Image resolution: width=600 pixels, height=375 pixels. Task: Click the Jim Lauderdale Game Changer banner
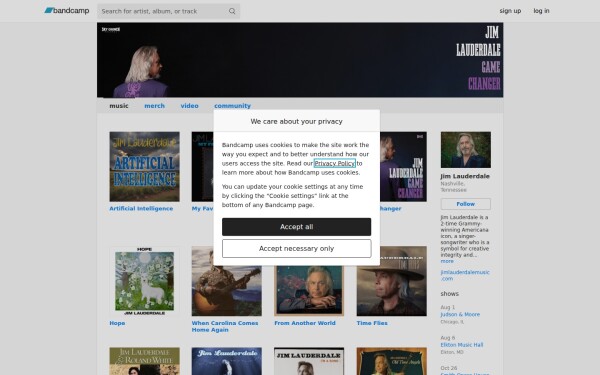300,60
